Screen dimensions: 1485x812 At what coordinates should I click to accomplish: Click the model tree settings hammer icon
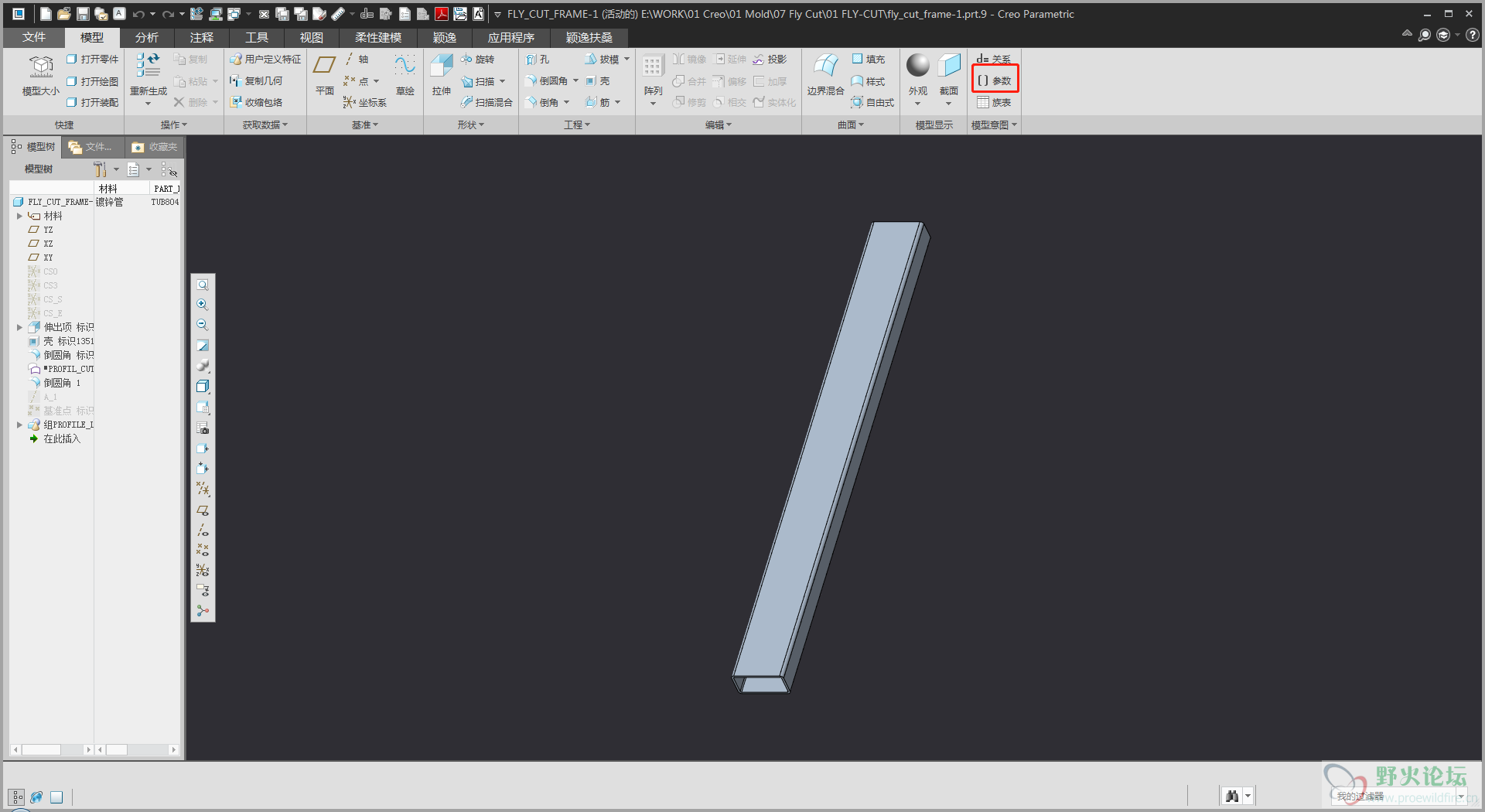(x=101, y=169)
